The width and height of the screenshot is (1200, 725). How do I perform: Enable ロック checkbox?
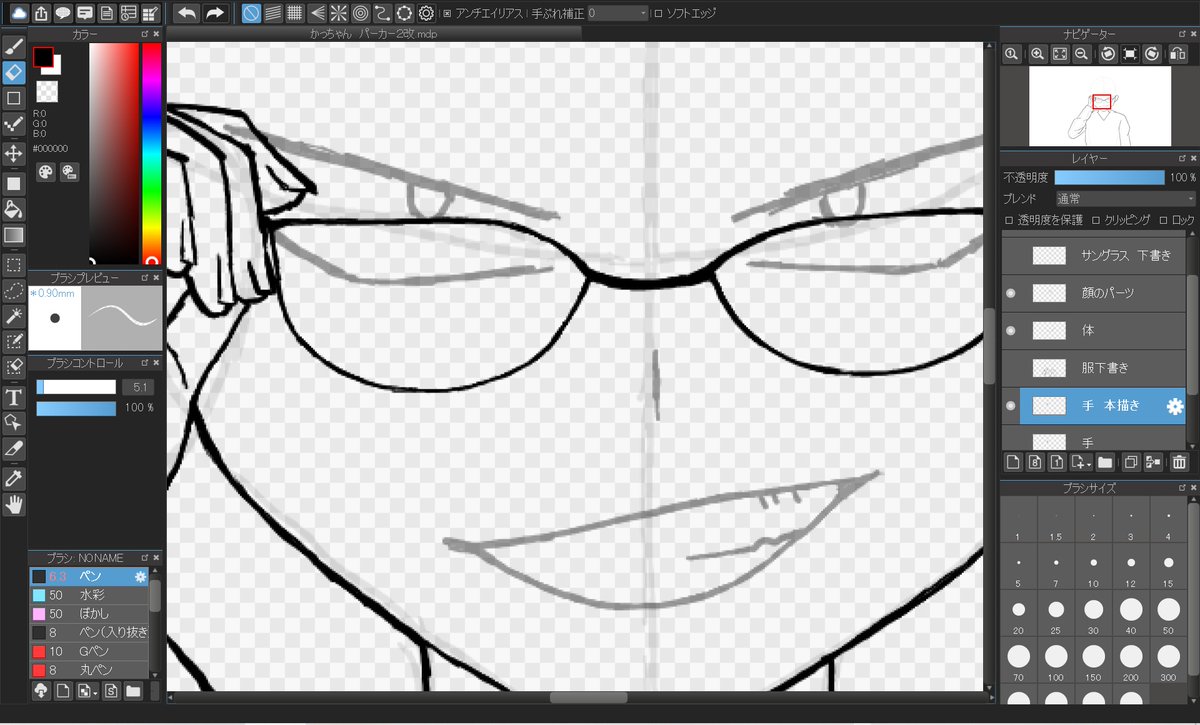point(1162,220)
